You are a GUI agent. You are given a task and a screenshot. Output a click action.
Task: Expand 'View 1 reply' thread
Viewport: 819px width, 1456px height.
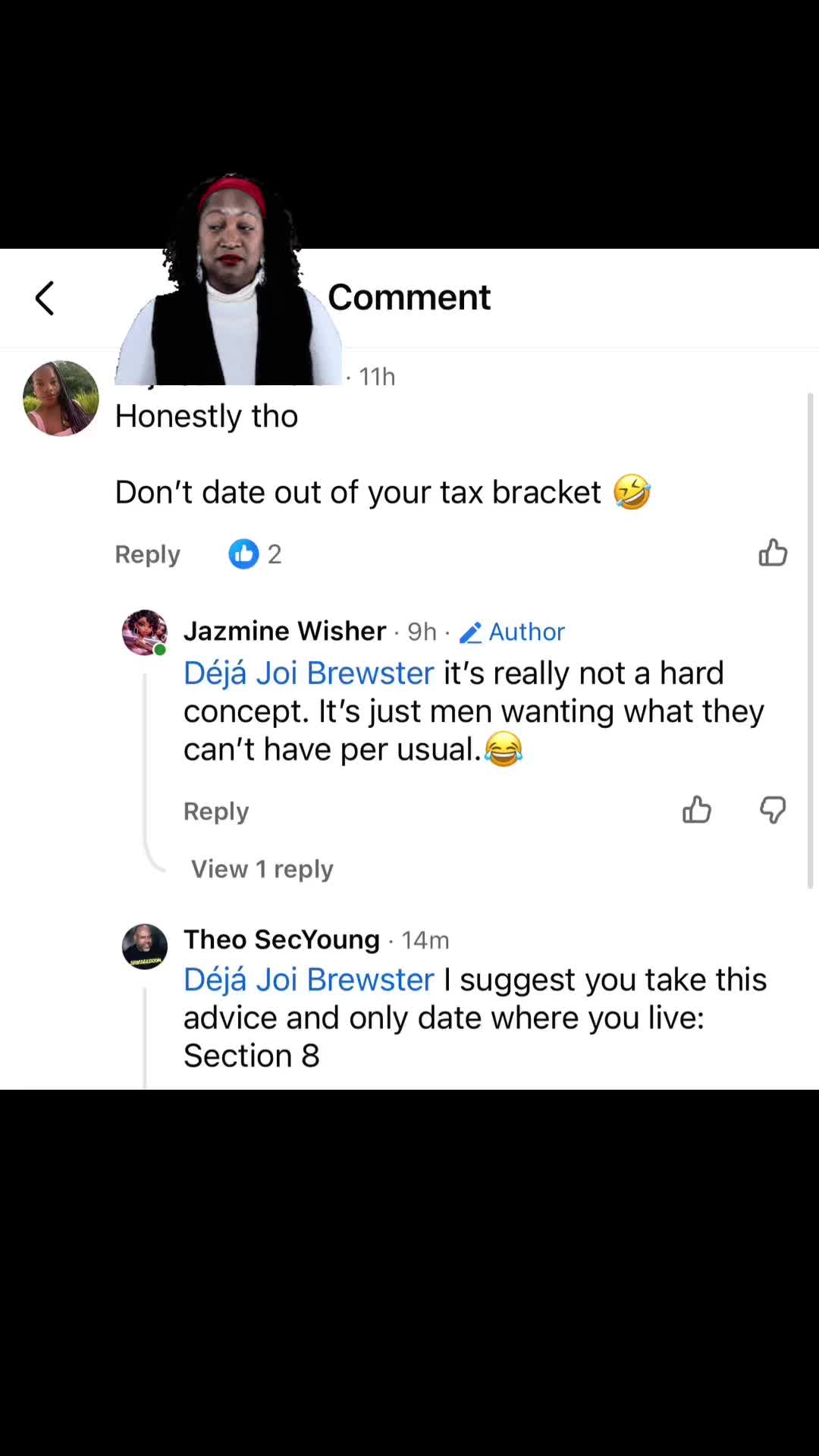click(x=262, y=869)
